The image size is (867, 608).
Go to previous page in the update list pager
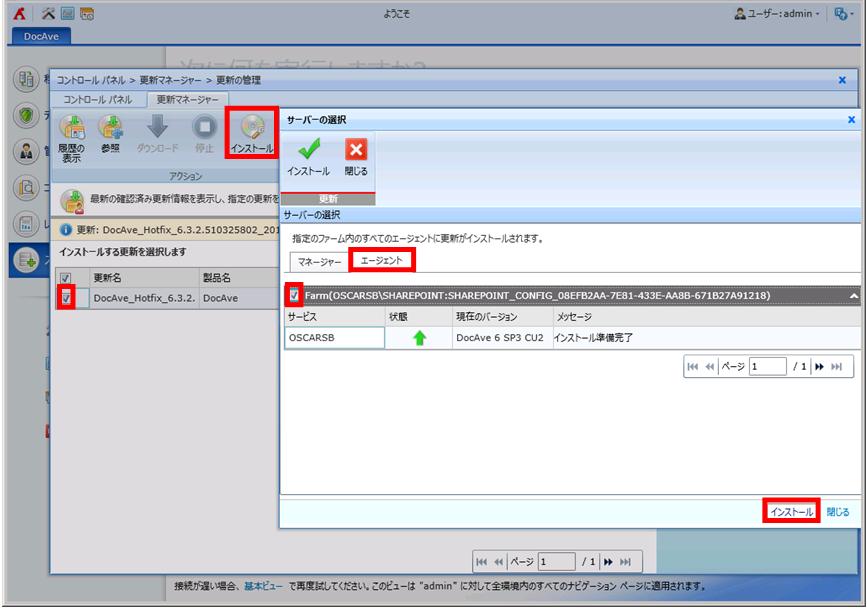pos(498,562)
